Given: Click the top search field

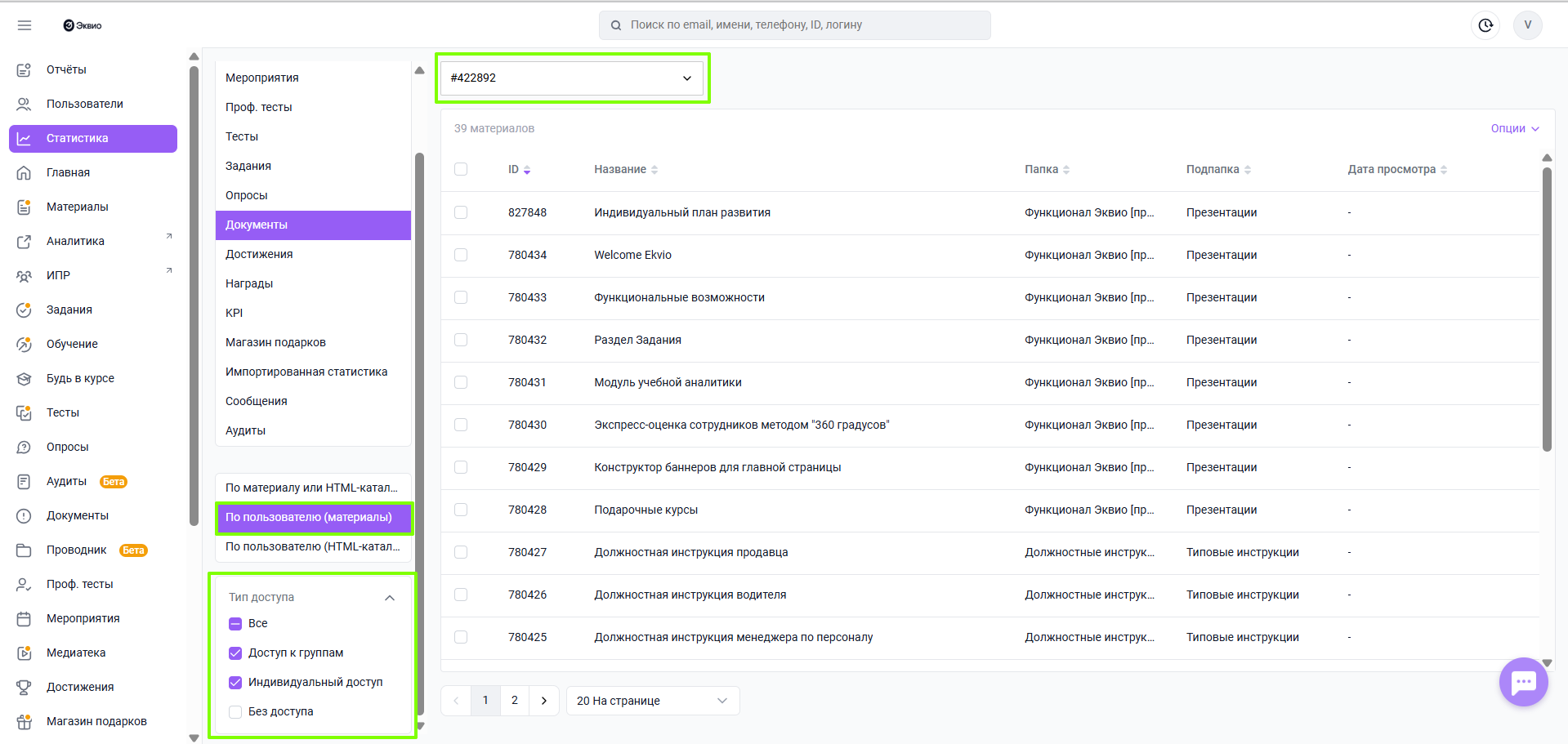Looking at the screenshot, I should click(794, 25).
